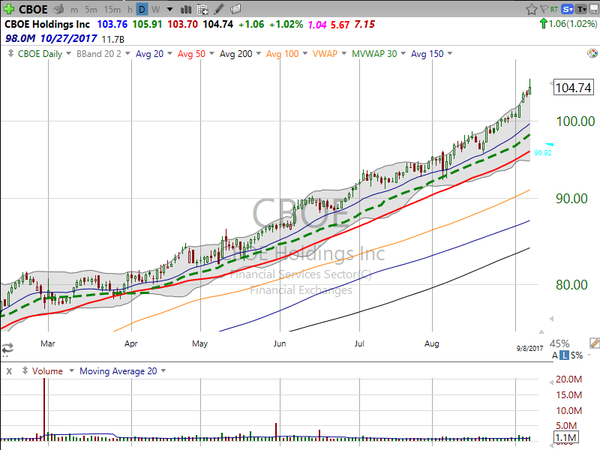Click the high price 105.91
Image resolution: width=600 pixels, height=450 pixels.
tap(147, 24)
